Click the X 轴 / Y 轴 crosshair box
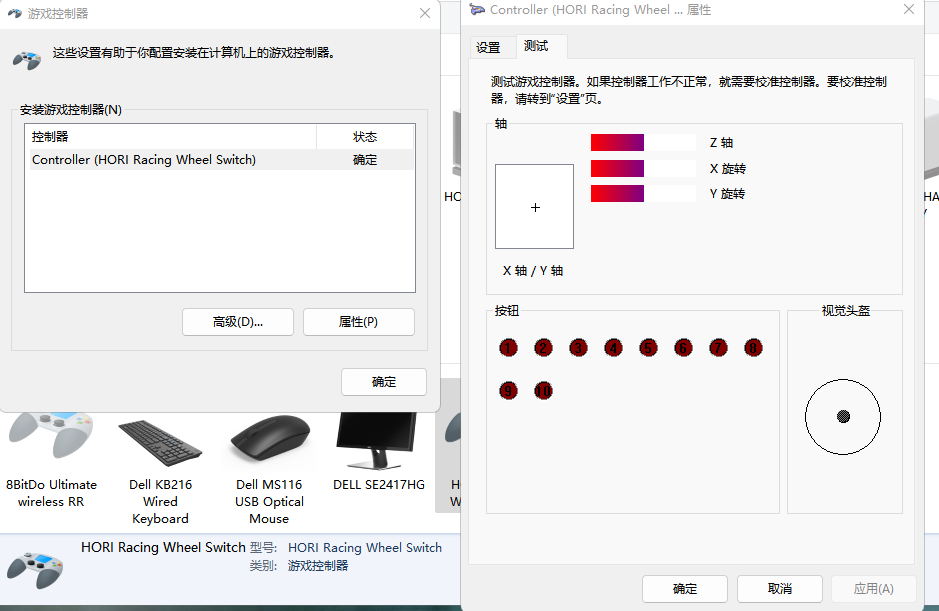 click(x=534, y=207)
